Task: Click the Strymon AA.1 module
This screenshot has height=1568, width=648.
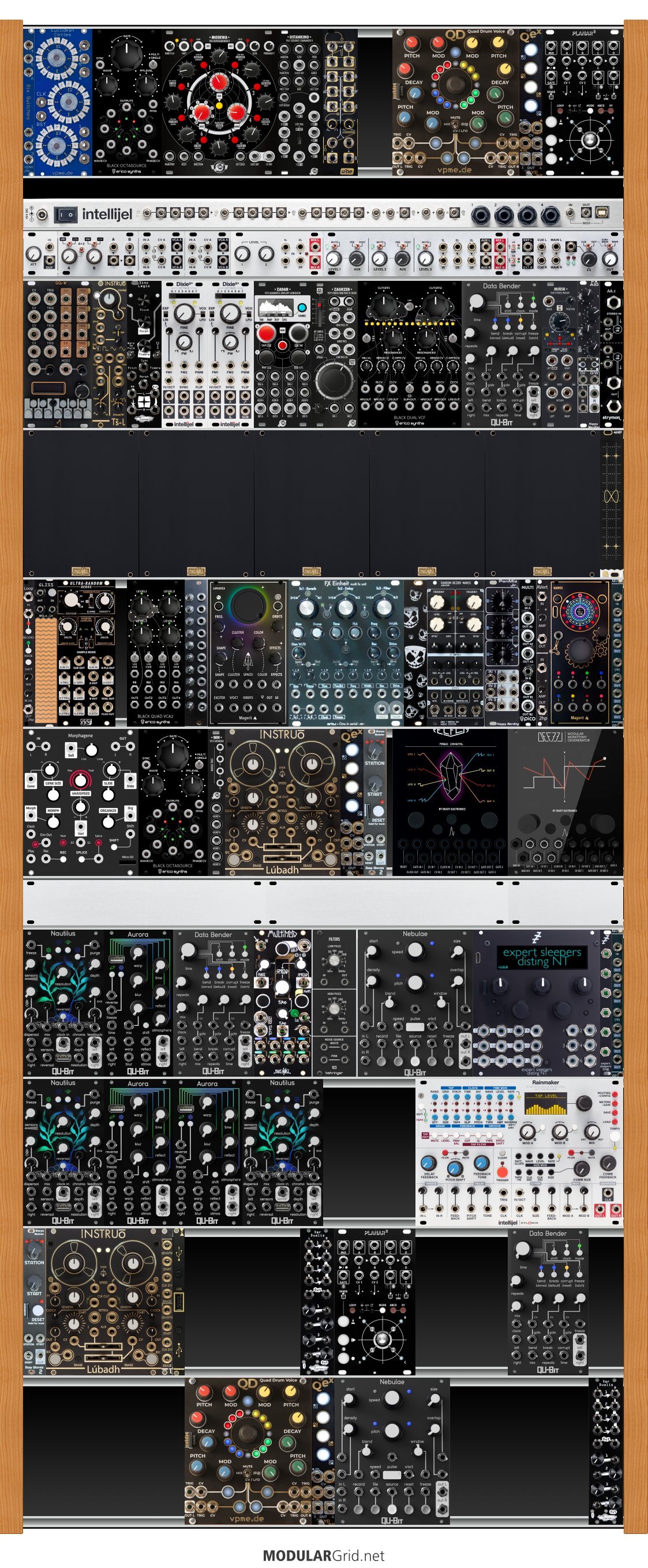Action: tap(612, 353)
